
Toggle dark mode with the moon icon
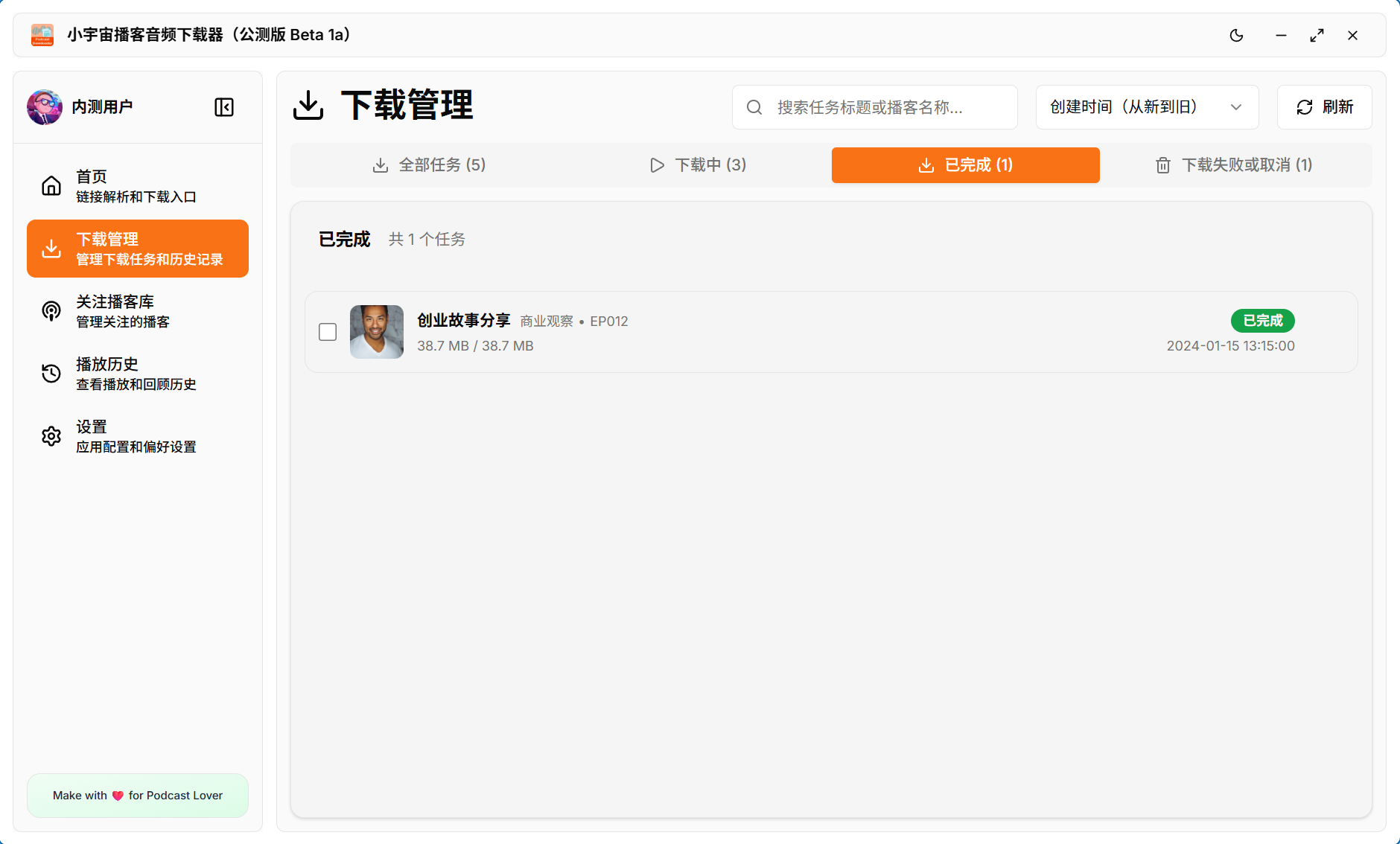click(1236, 36)
